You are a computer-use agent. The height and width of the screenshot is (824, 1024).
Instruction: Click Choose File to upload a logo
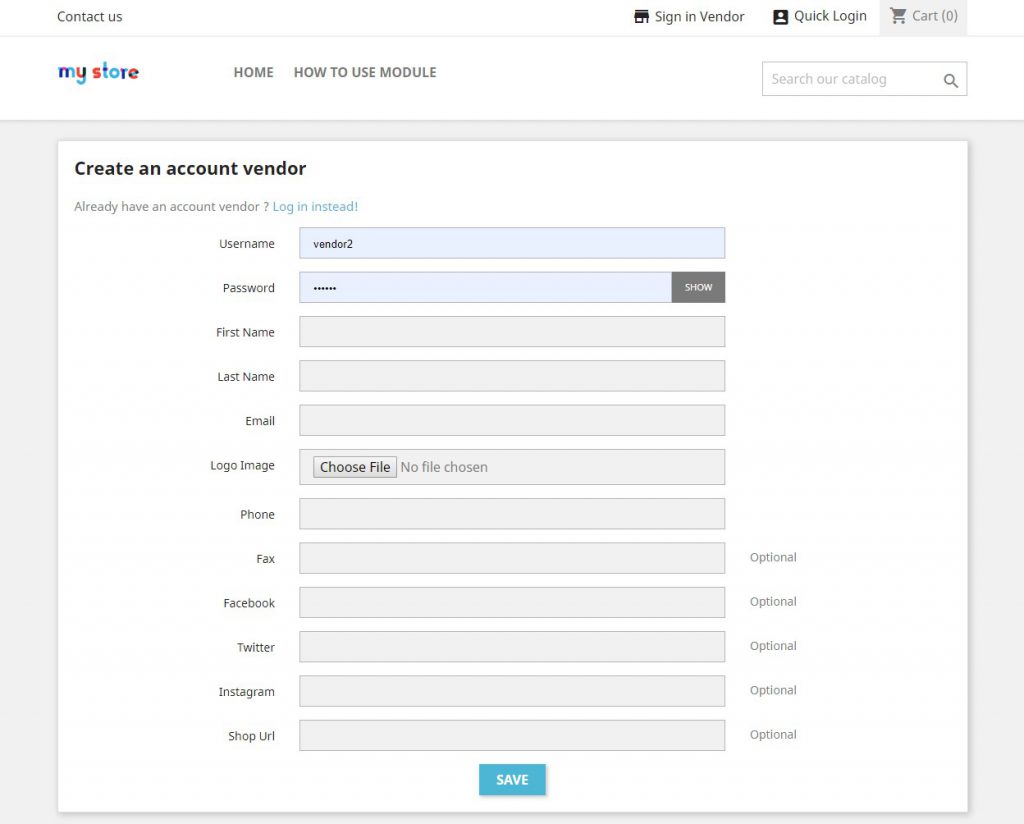coord(354,466)
